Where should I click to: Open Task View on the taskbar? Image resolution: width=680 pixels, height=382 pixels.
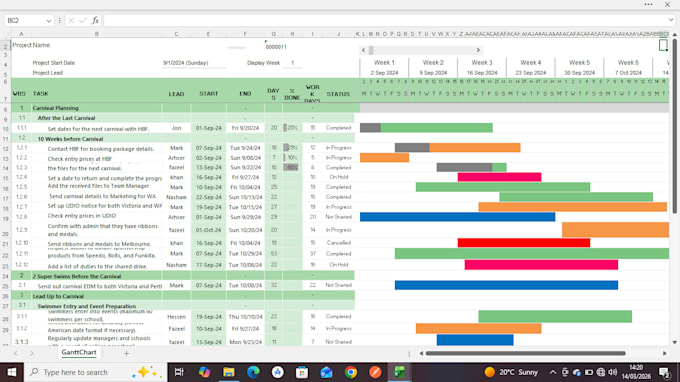pos(179,372)
